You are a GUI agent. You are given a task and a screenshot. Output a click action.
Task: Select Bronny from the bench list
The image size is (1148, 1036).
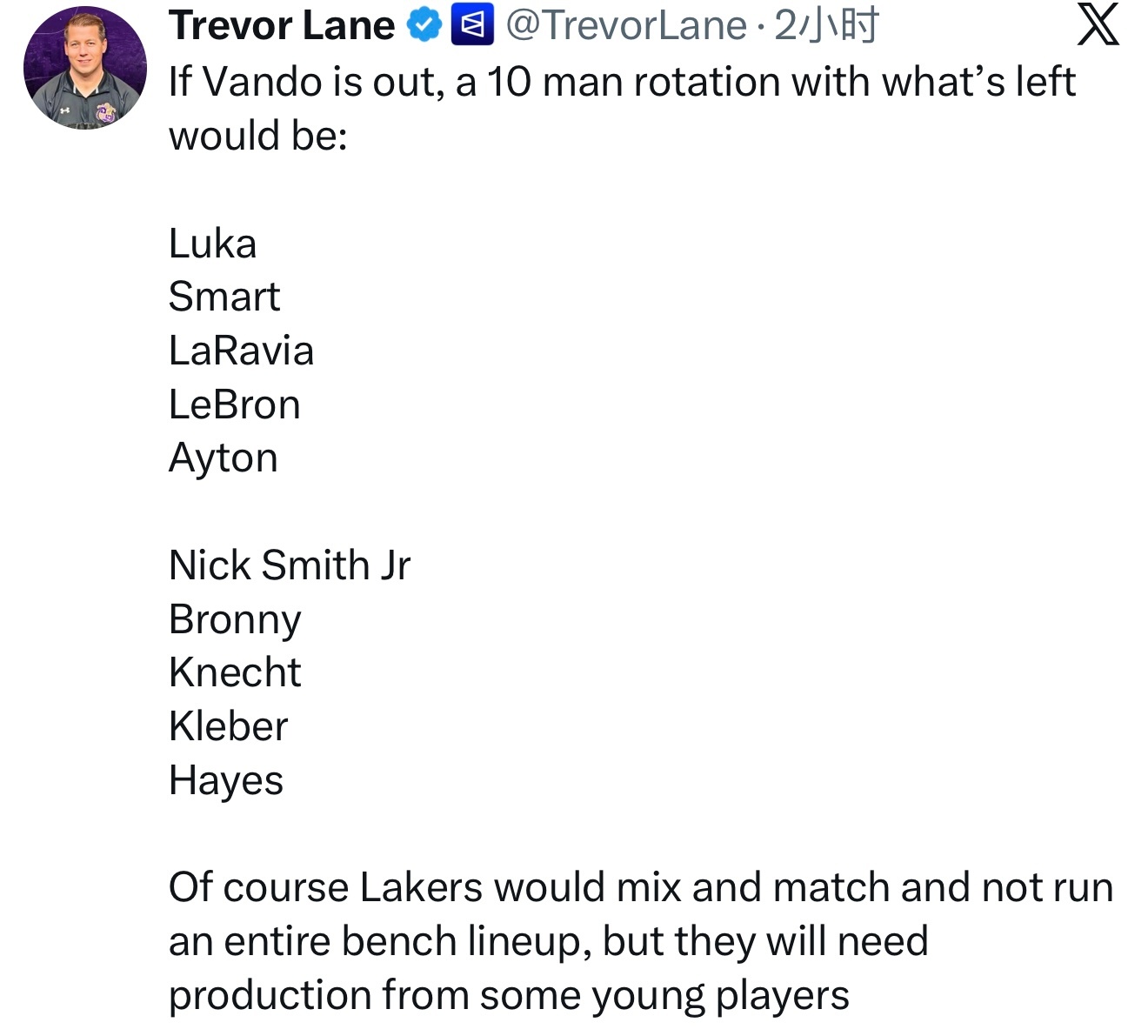[x=235, y=618]
